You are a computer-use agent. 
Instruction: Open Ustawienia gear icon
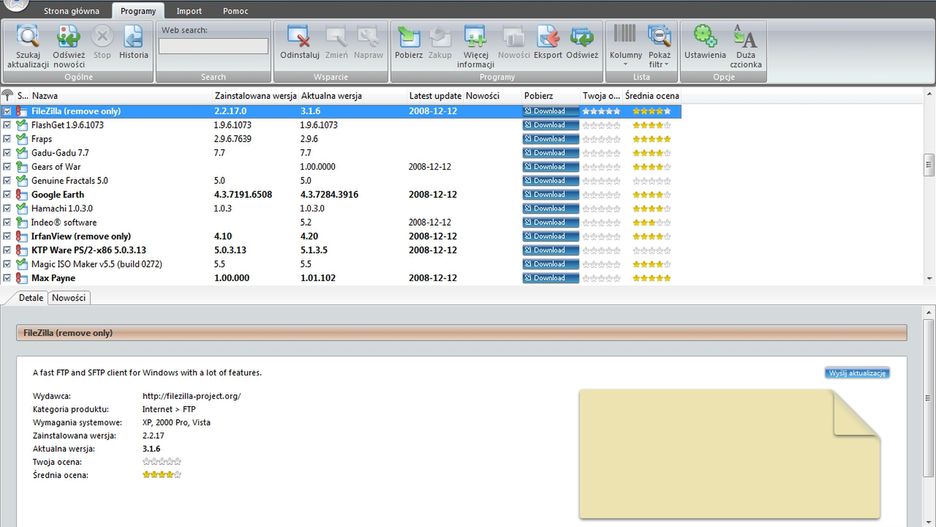coord(705,38)
